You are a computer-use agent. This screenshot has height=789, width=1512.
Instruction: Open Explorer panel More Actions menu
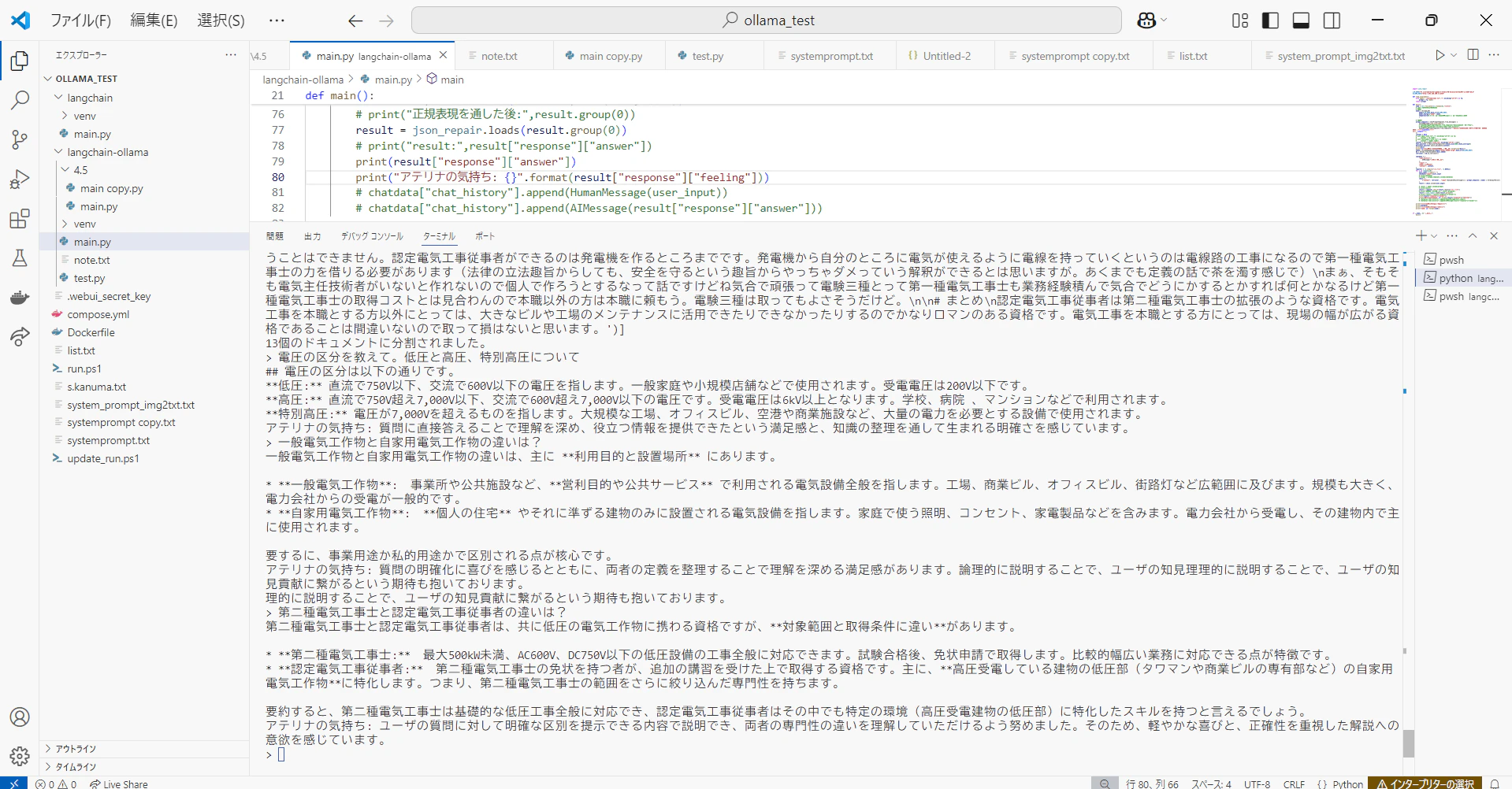click(x=231, y=54)
